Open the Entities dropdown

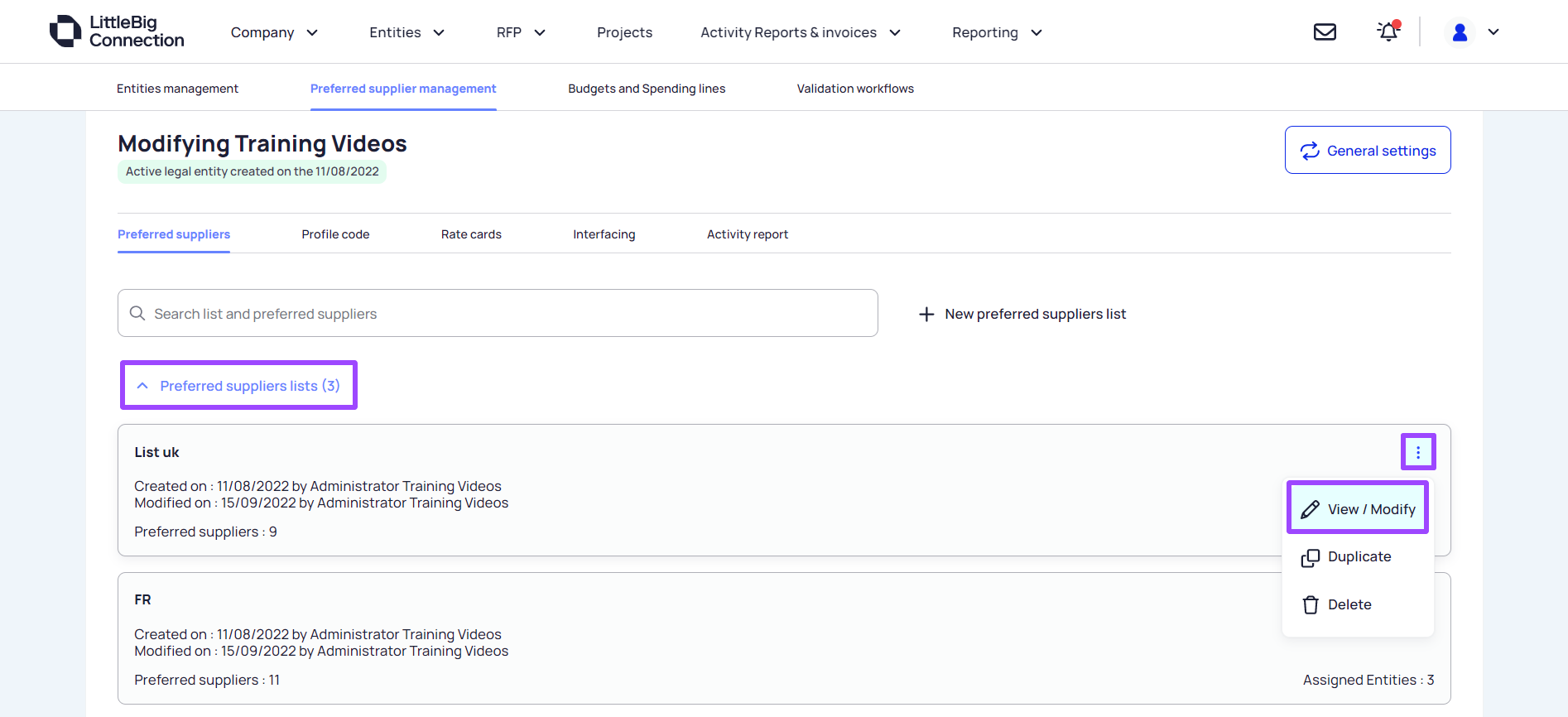406,32
